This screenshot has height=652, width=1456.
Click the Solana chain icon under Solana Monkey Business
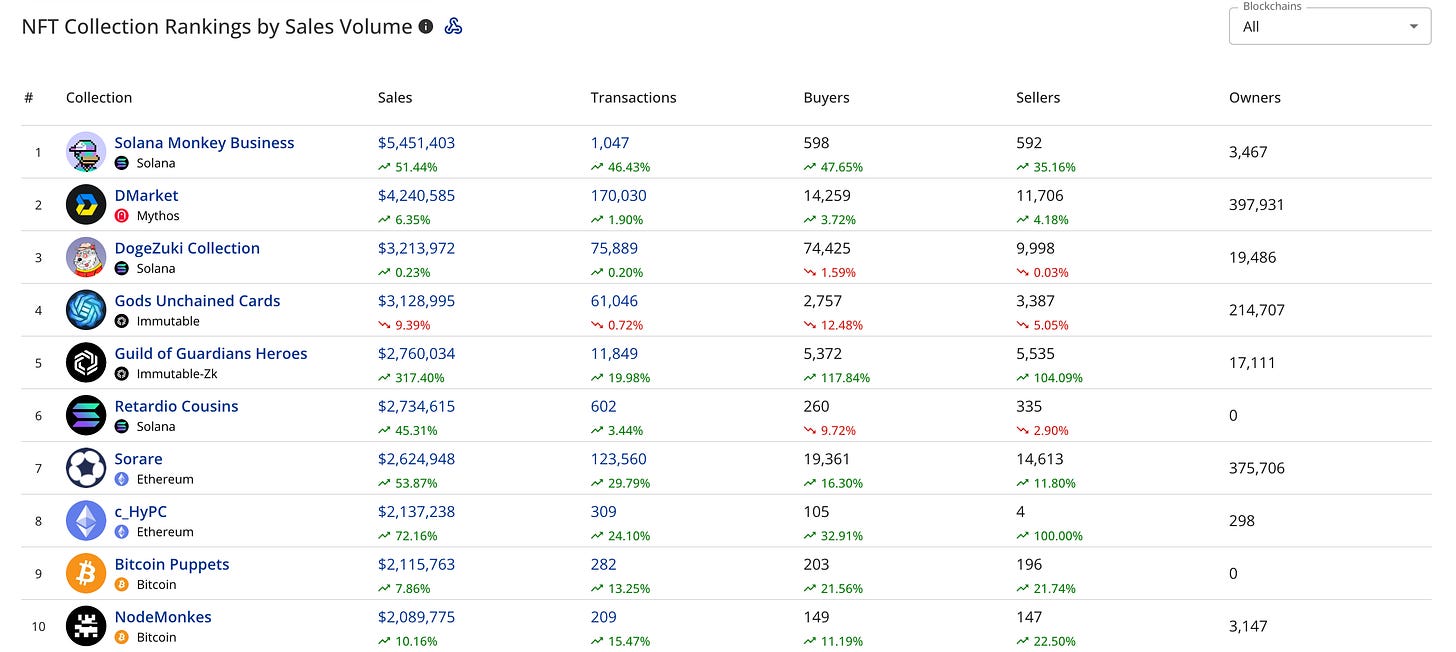point(122,163)
